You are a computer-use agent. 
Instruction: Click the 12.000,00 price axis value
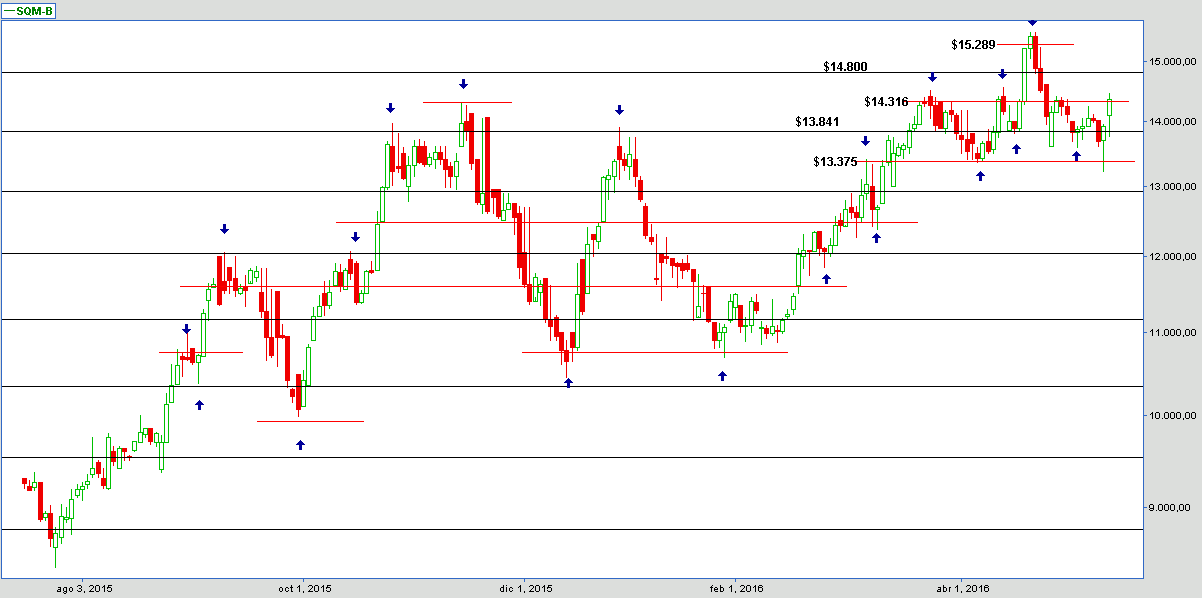(x=1171, y=257)
